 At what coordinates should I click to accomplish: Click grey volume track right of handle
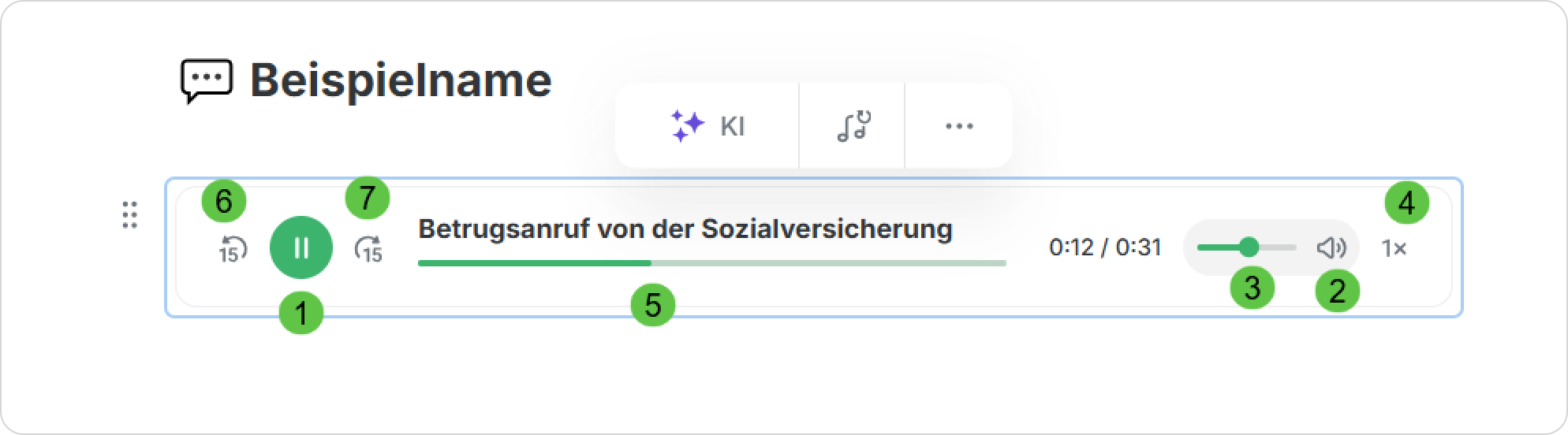click(x=1279, y=247)
